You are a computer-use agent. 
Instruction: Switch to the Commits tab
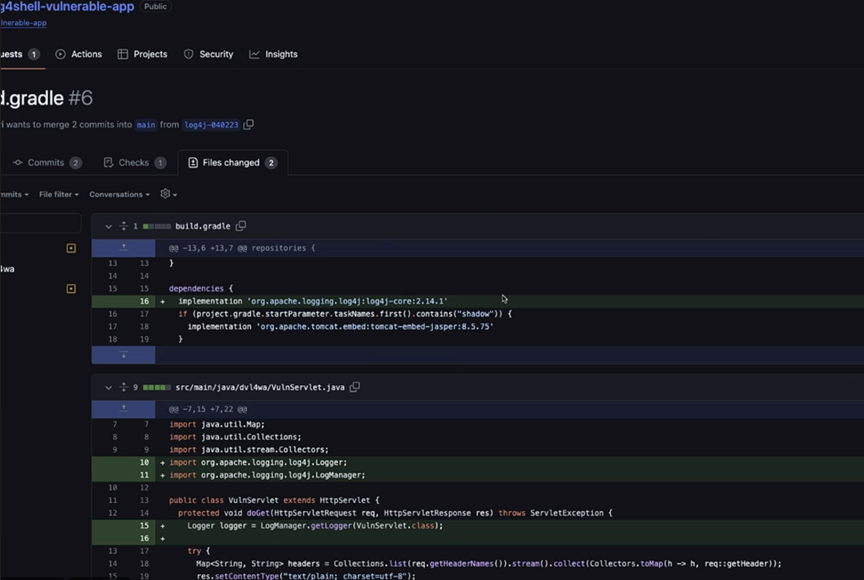tap(47, 162)
